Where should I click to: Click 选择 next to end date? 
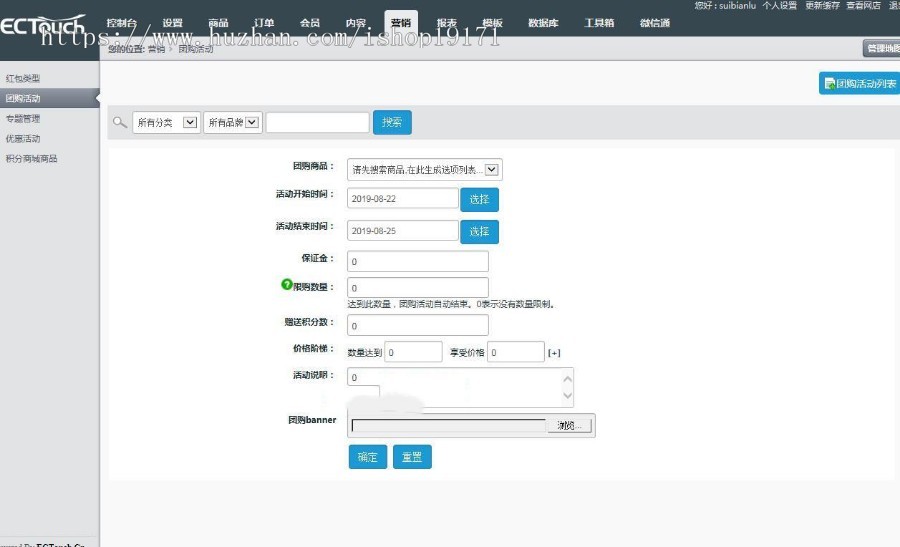pyautogui.click(x=479, y=231)
